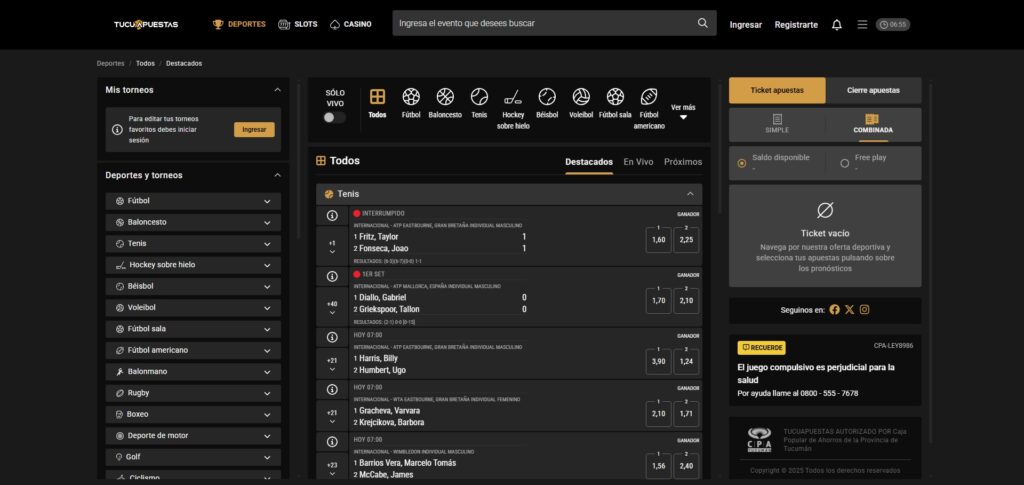Screen dimensions: 1024x485
Task: Bet on Gracheva at odds 2,10
Action: pos(658,414)
